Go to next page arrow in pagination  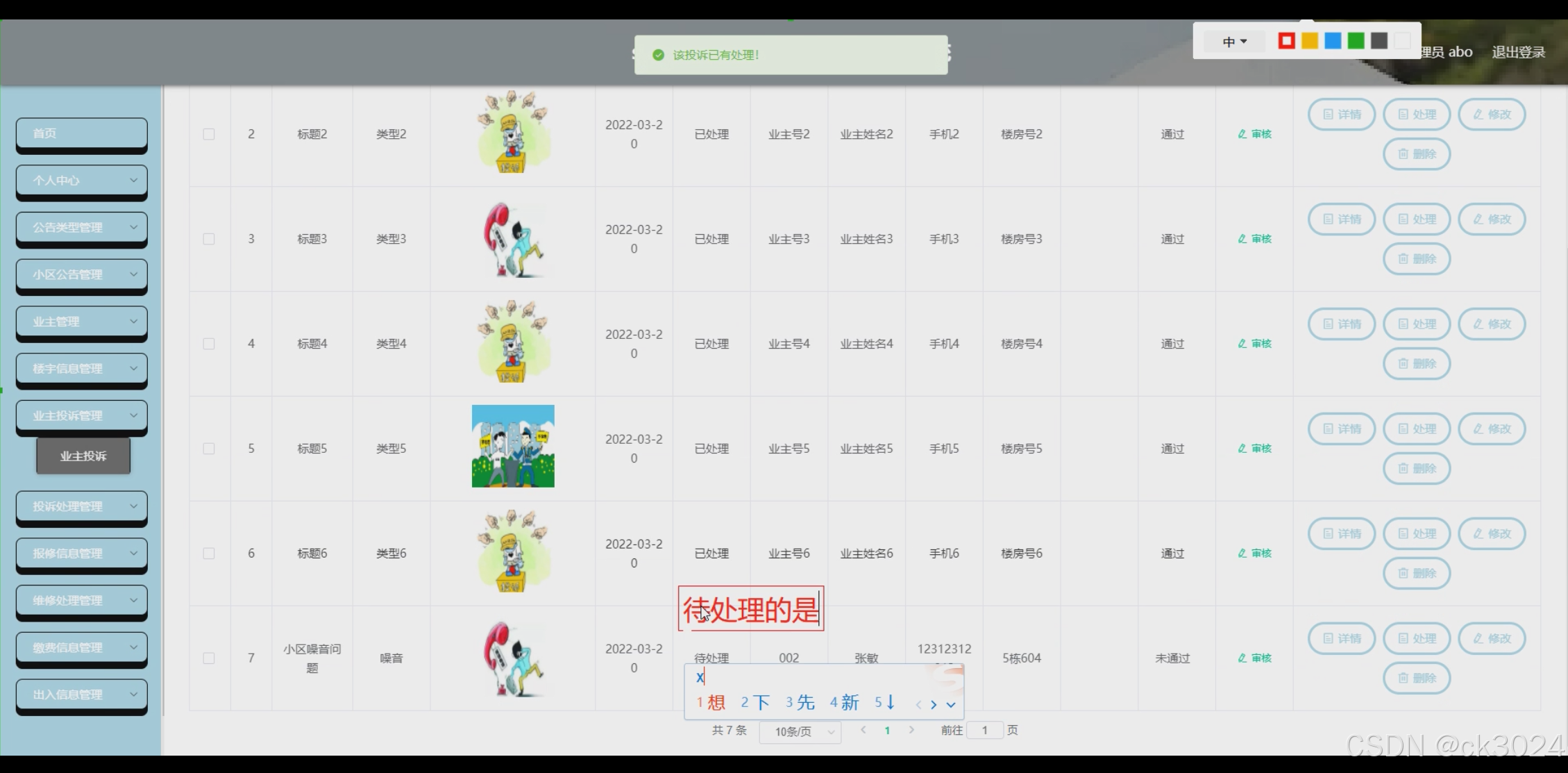911,730
